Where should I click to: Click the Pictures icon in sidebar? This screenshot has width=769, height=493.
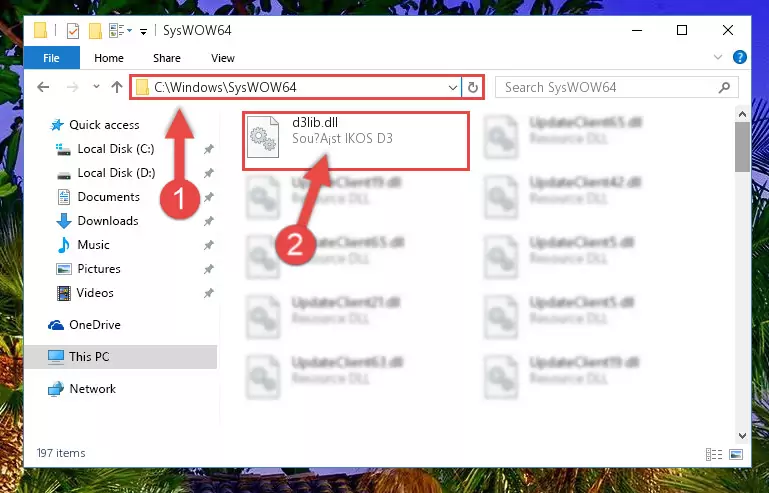64,269
